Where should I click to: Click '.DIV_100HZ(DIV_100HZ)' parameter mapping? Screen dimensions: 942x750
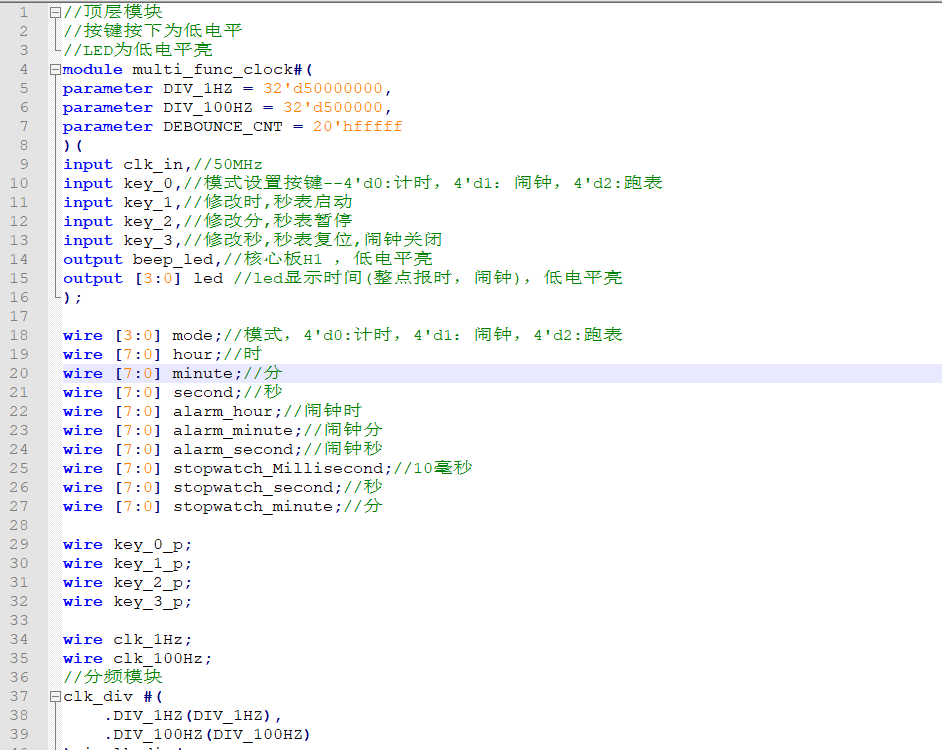click(x=207, y=734)
